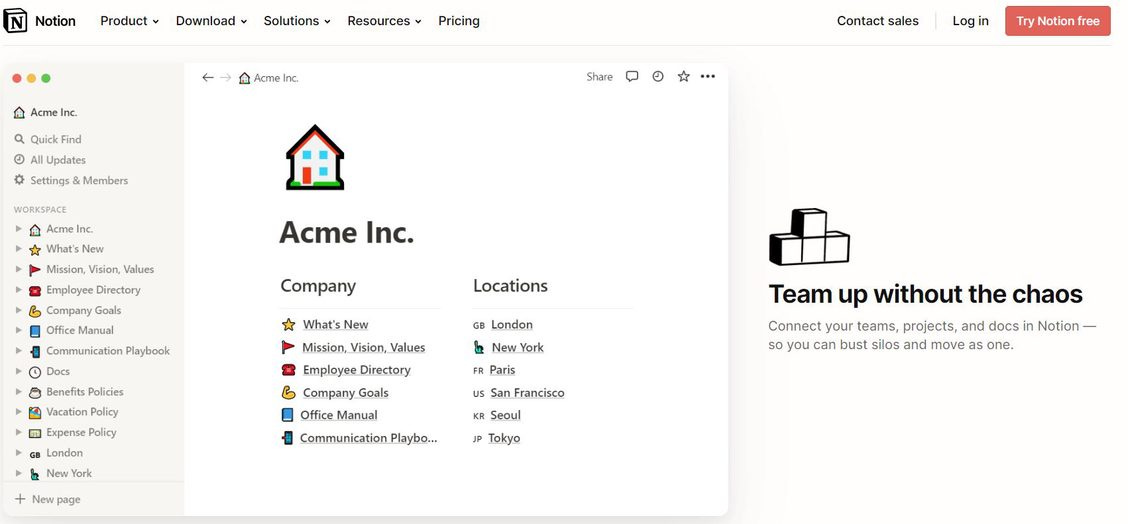The image size is (1128, 524).
Task: Click Contact sales
Action: pyautogui.click(x=878, y=21)
